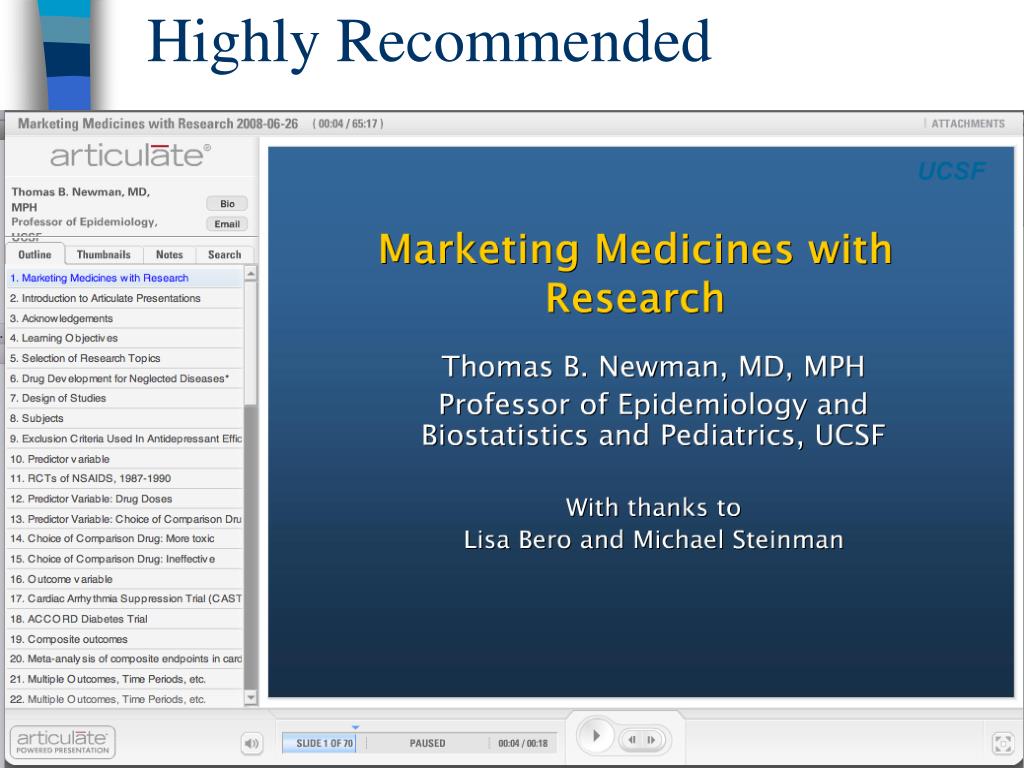This screenshot has width=1024, height=768.
Task: Jump to slide 4 Learning Objectives
Action: click(125, 338)
